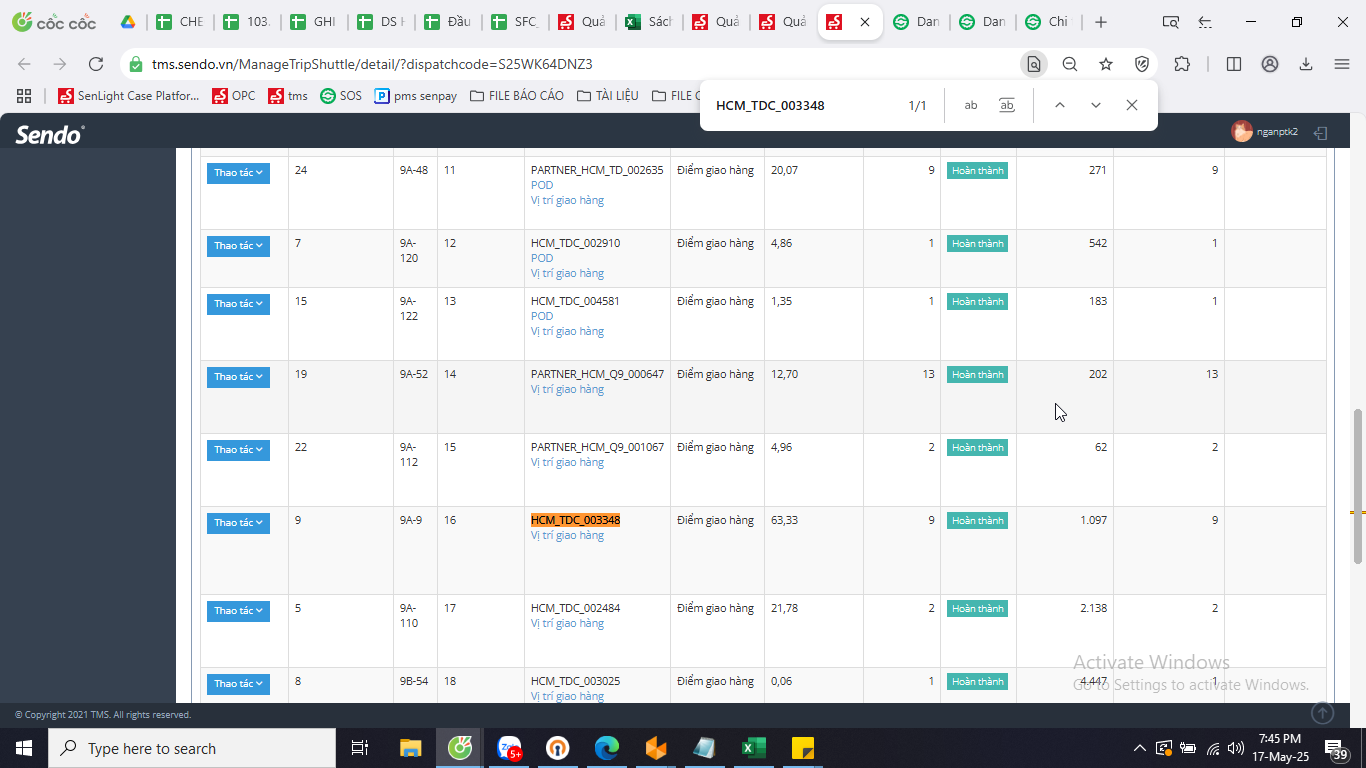Click the browser address bar URL
The width and height of the screenshot is (1366, 768).
pyautogui.click(x=372, y=64)
